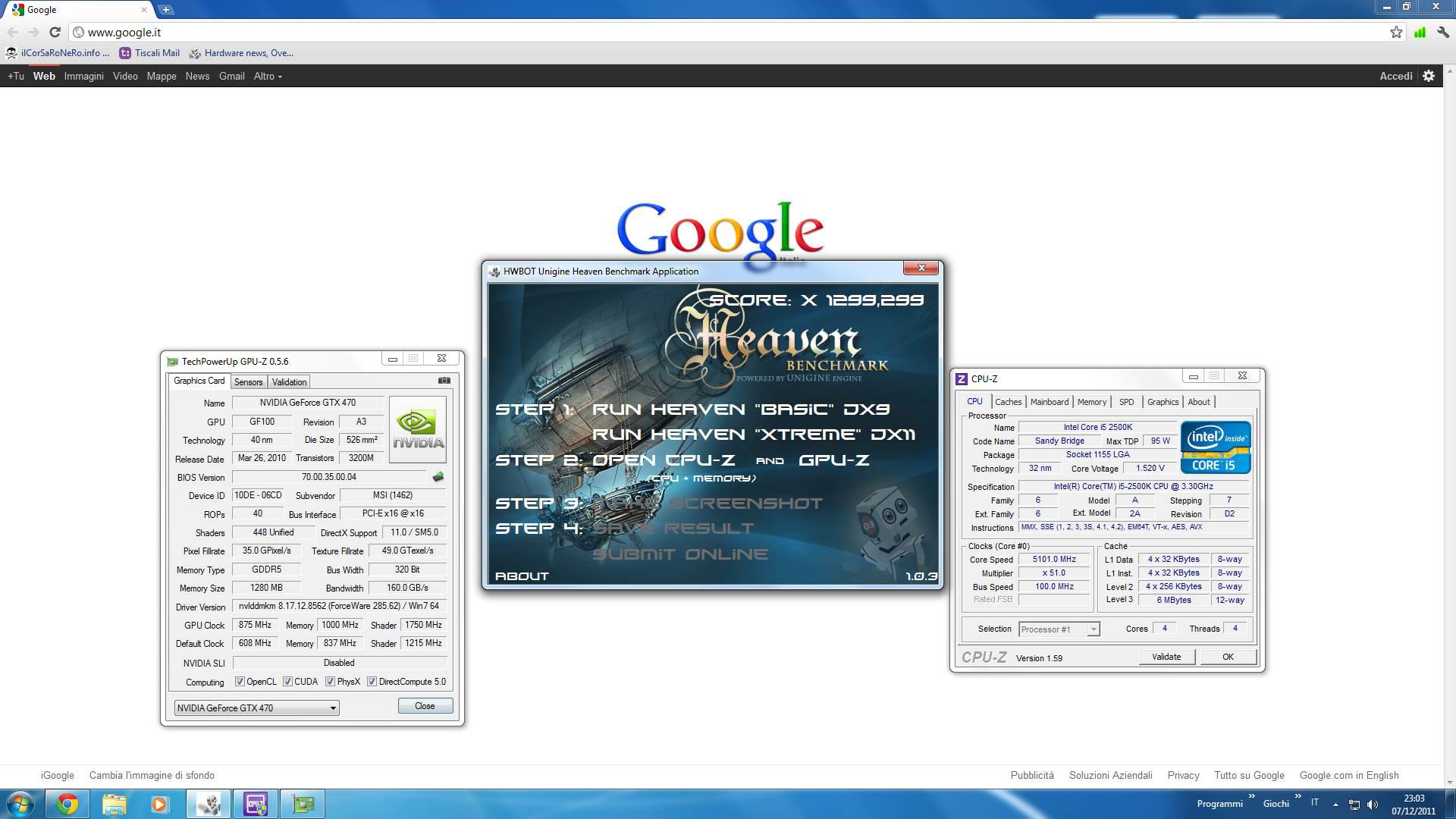Click About in the Heaven benchmark window
This screenshot has height=819, width=1456.
pyautogui.click(x=522, y=576)
